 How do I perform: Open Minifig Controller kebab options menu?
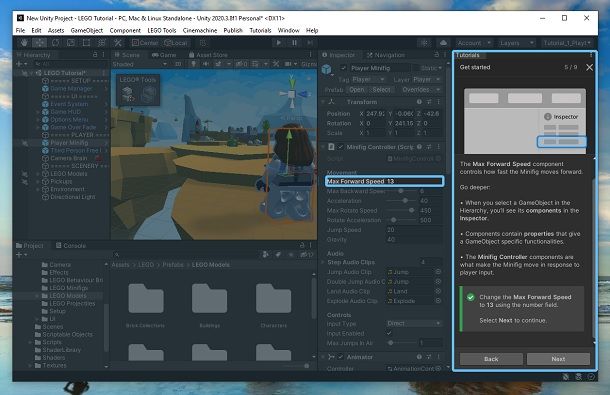tap(438, 147)
